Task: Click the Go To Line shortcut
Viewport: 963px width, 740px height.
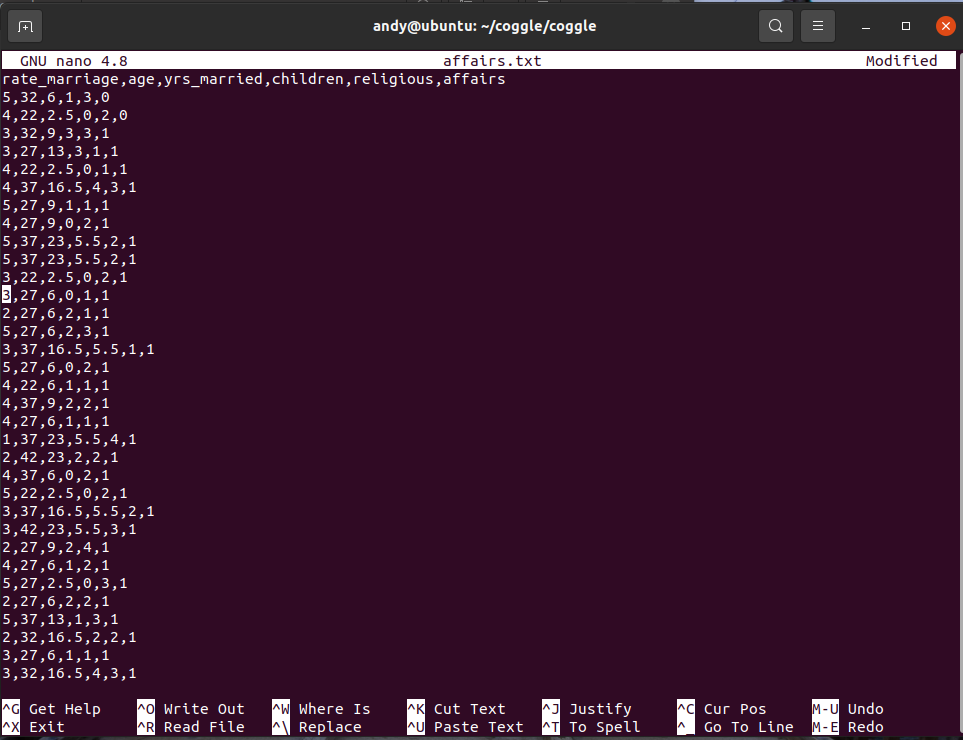Action: tap(736, 727)
